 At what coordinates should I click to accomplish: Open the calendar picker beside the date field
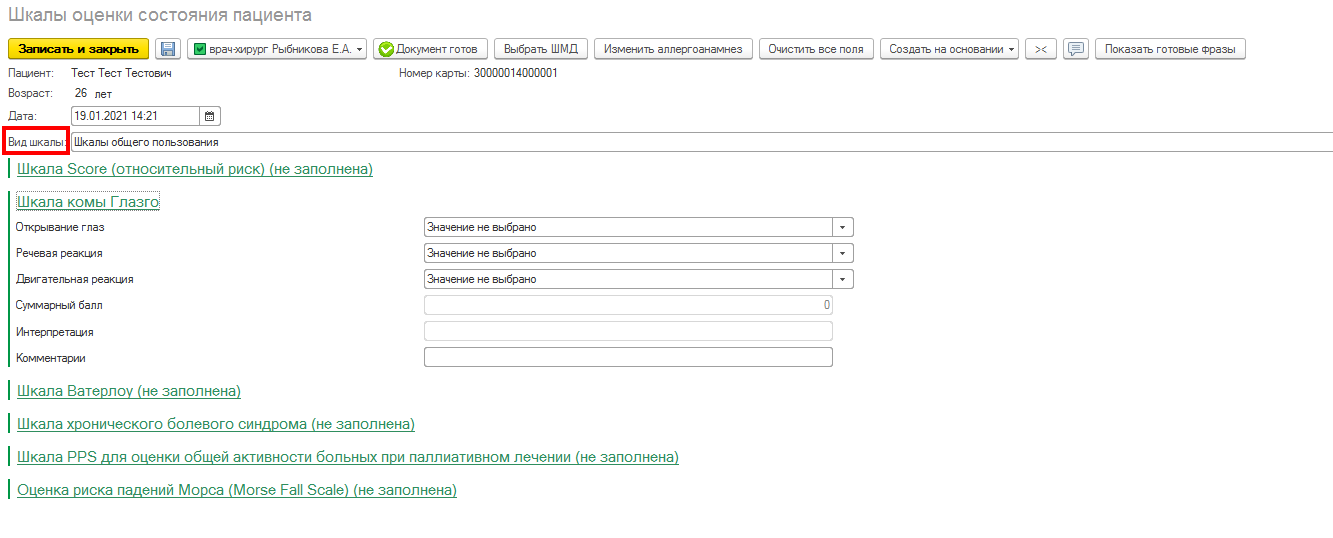coord(210,116)
